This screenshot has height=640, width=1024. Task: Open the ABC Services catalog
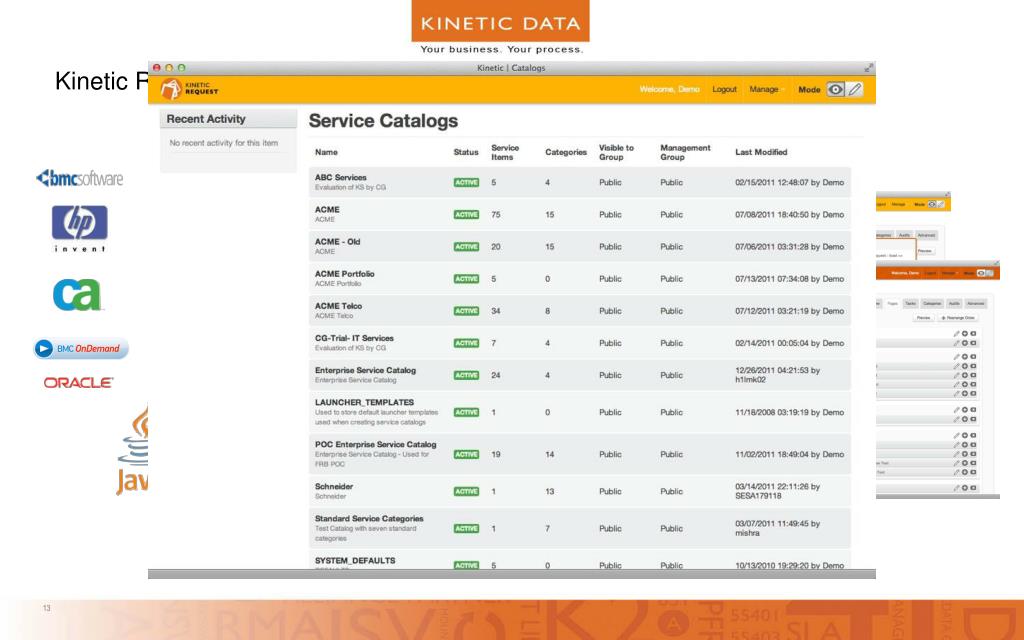[x=340, y=178]
